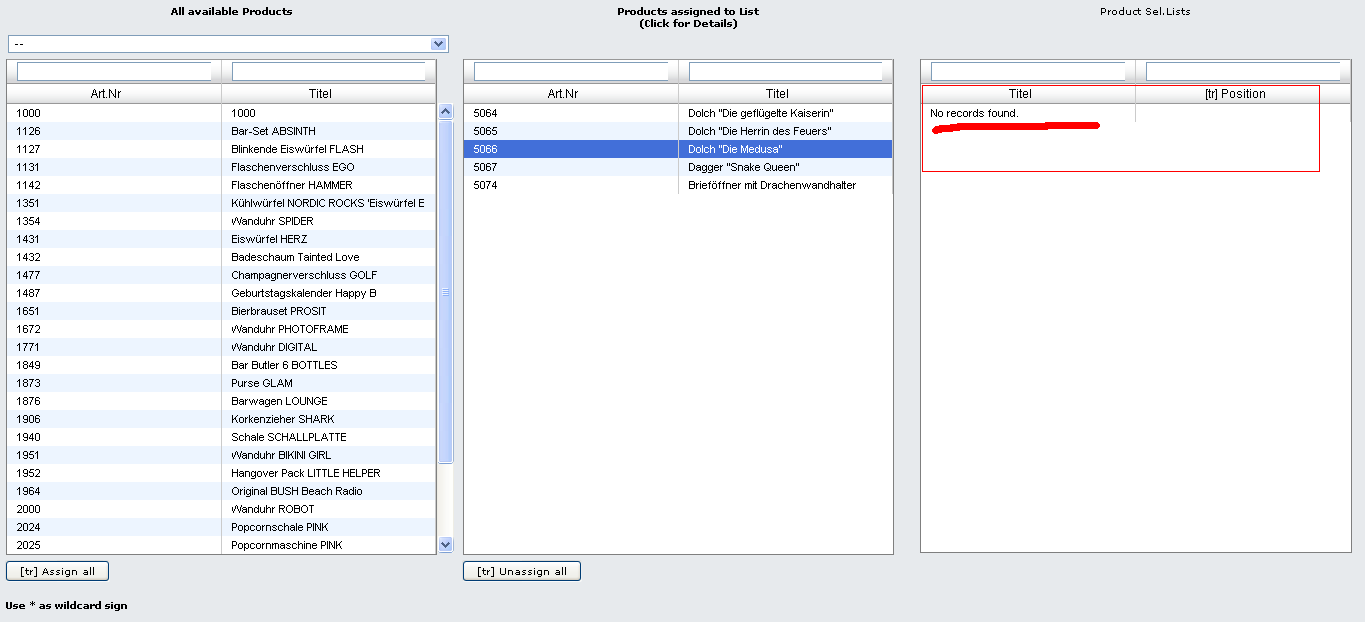The width and height of the screenshot is (1365, 622).
Task: Select assigned product 'Dagger "Snake Queen"'
Action: pos(743,167)
